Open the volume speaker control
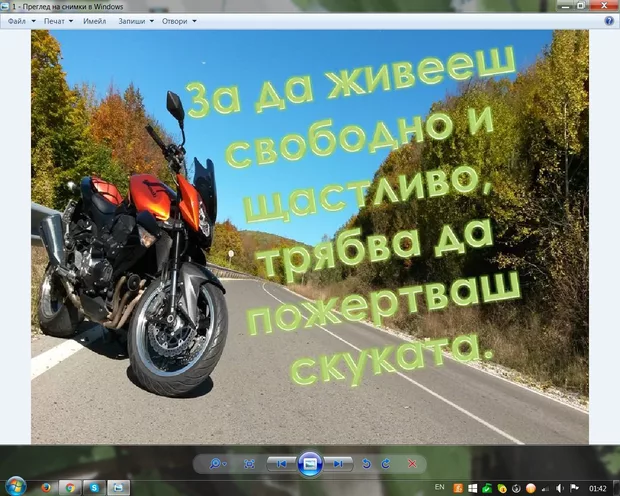This screenshot has height=496, width=620. point(560,488)
